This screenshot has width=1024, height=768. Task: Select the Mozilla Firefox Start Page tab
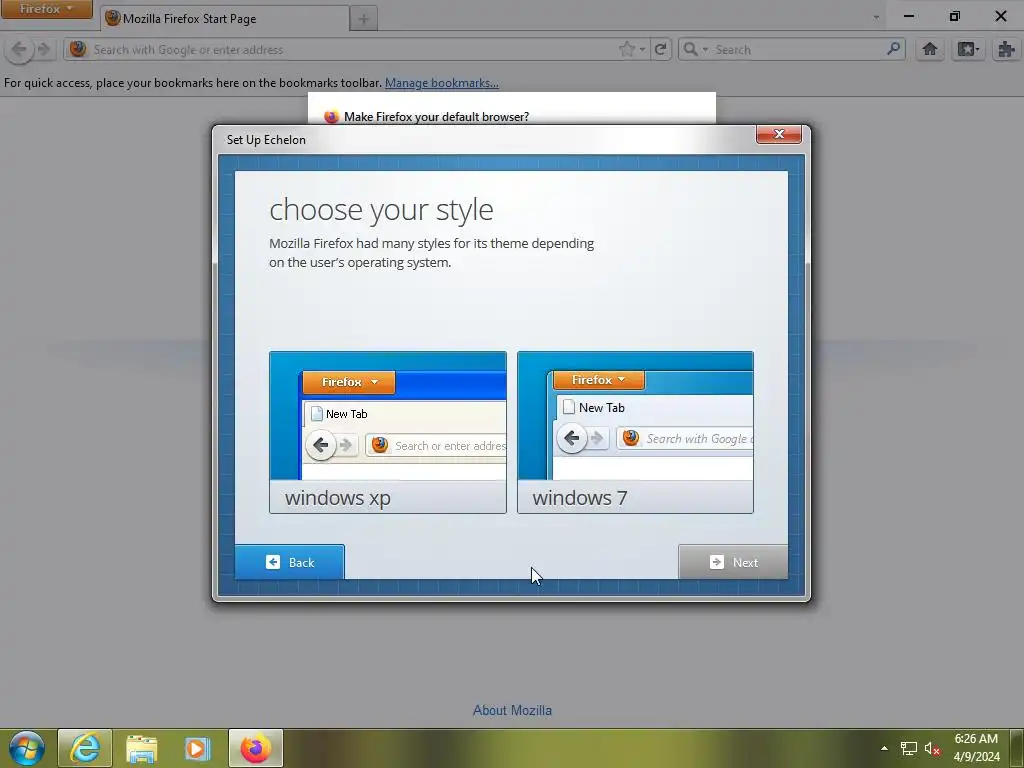[x=224, y=18]
